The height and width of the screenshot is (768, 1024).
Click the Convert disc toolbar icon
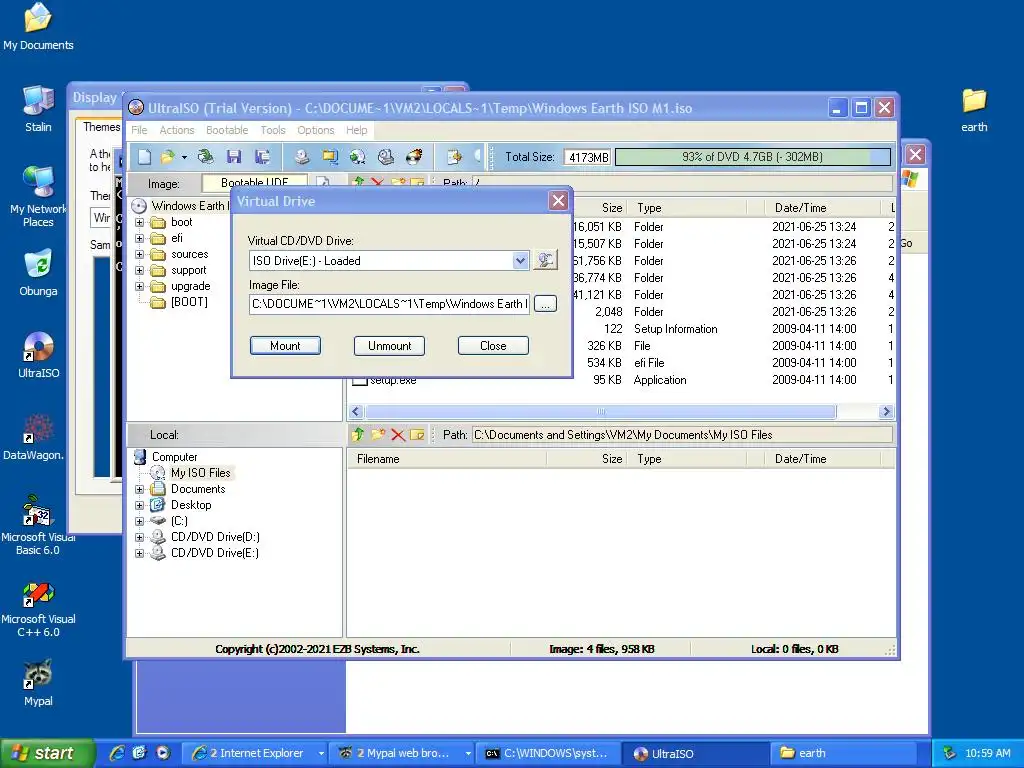coord(357,157)
